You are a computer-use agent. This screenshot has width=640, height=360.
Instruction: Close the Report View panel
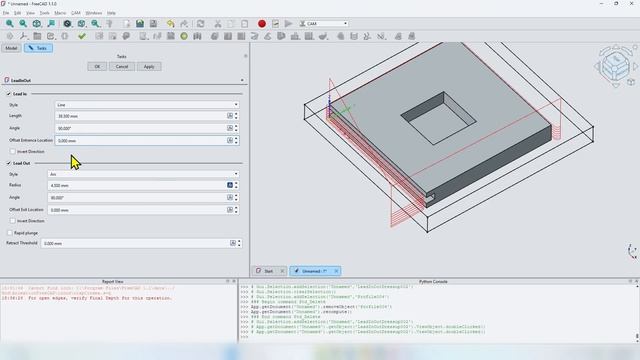pos(234,281)
